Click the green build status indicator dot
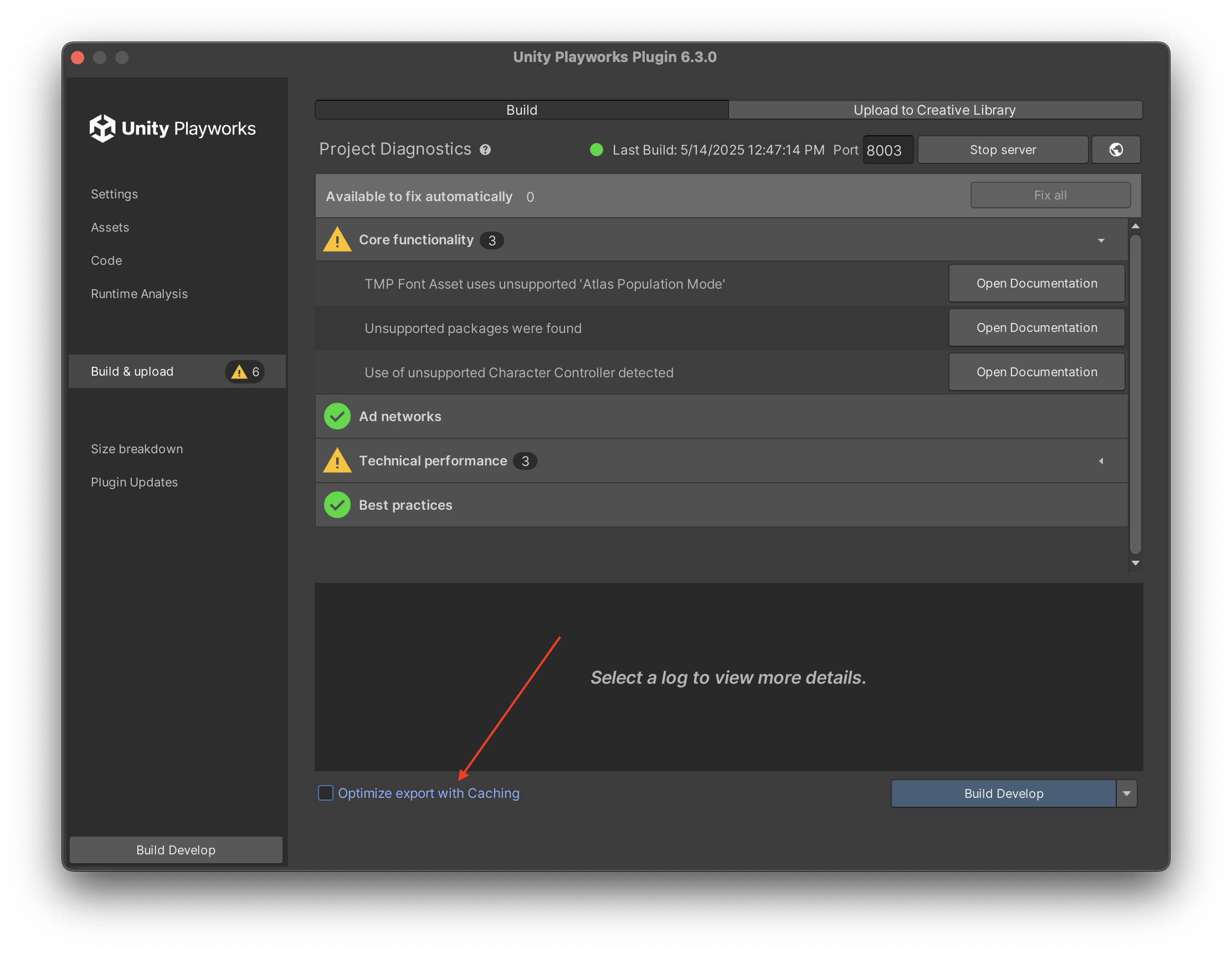This screenshot has width=1232, height=953. 596,150
